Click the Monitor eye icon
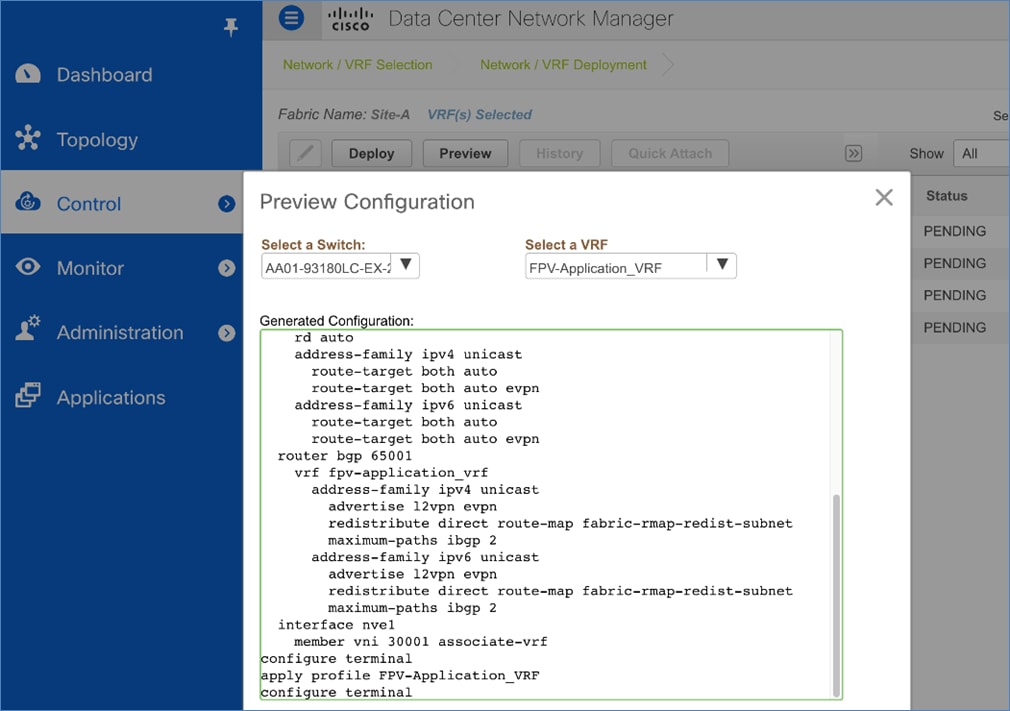The height and width of the screenshot is (711, 1010). [28, 267]
